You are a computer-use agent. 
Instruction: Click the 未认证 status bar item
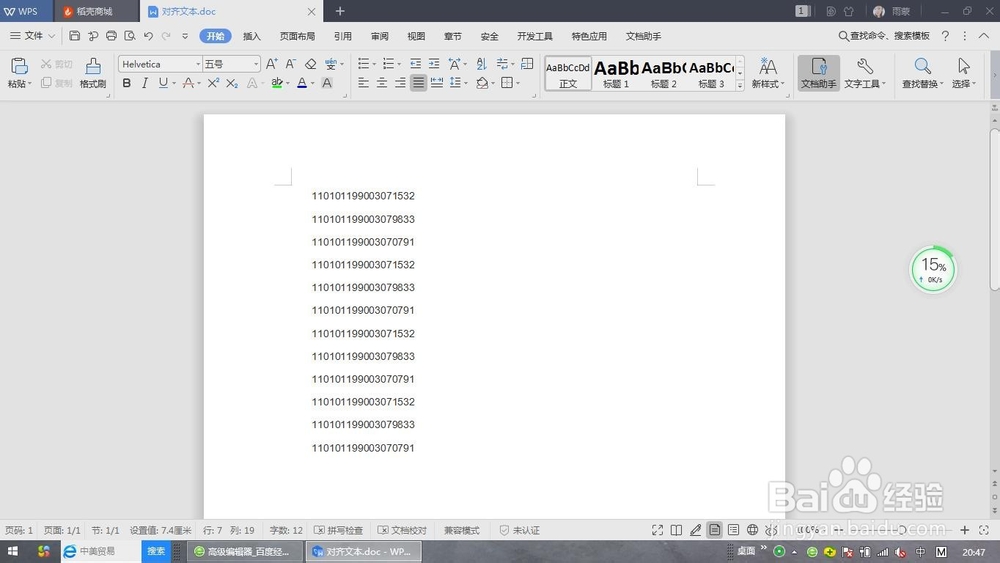(x=519, y=530)
